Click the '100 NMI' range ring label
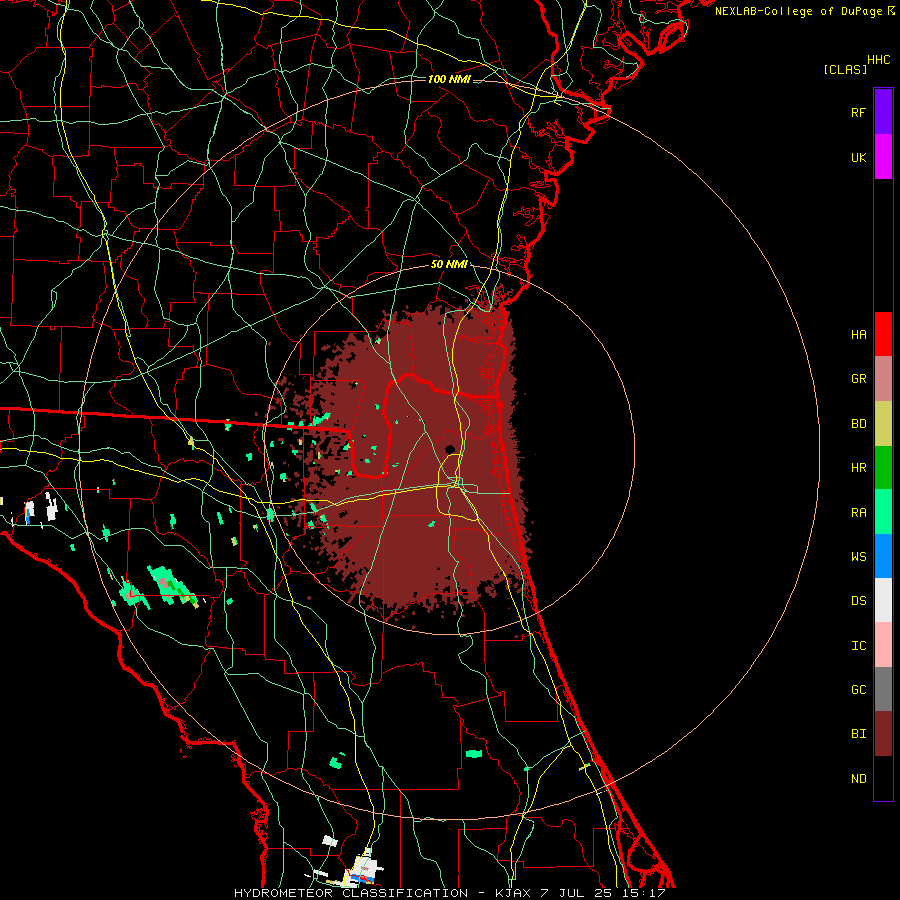 [x=449, y=79]
